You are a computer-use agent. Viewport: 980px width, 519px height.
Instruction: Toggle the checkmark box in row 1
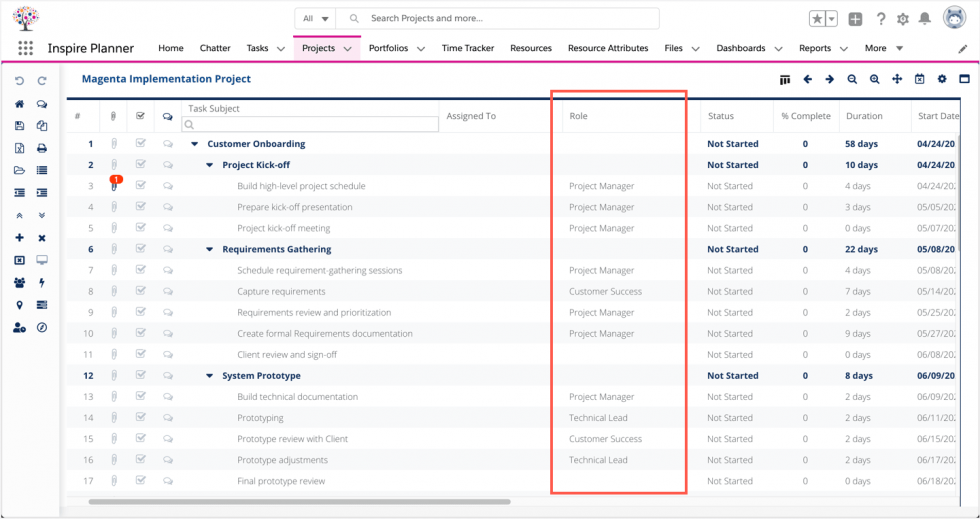pos(141,143)
